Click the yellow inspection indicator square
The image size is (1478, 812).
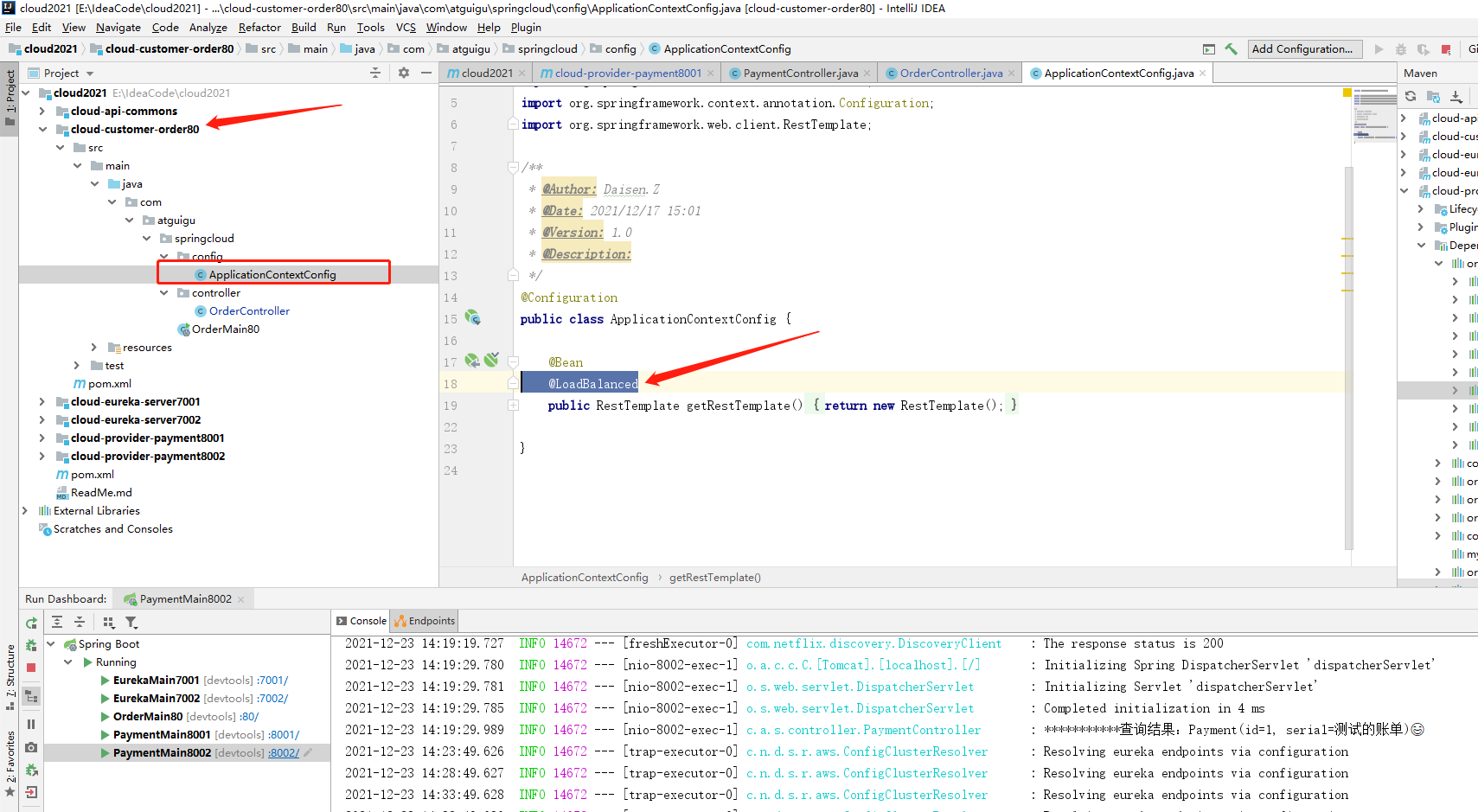[x=1347, y=93]
